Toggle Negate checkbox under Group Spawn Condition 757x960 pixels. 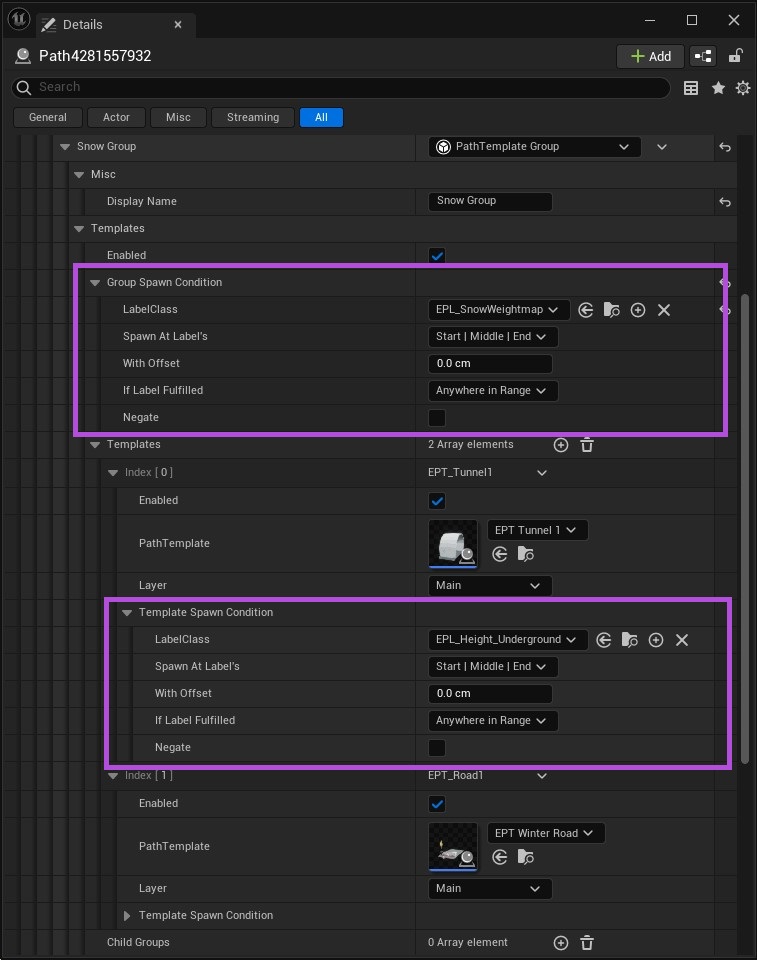tap(437, 418)
